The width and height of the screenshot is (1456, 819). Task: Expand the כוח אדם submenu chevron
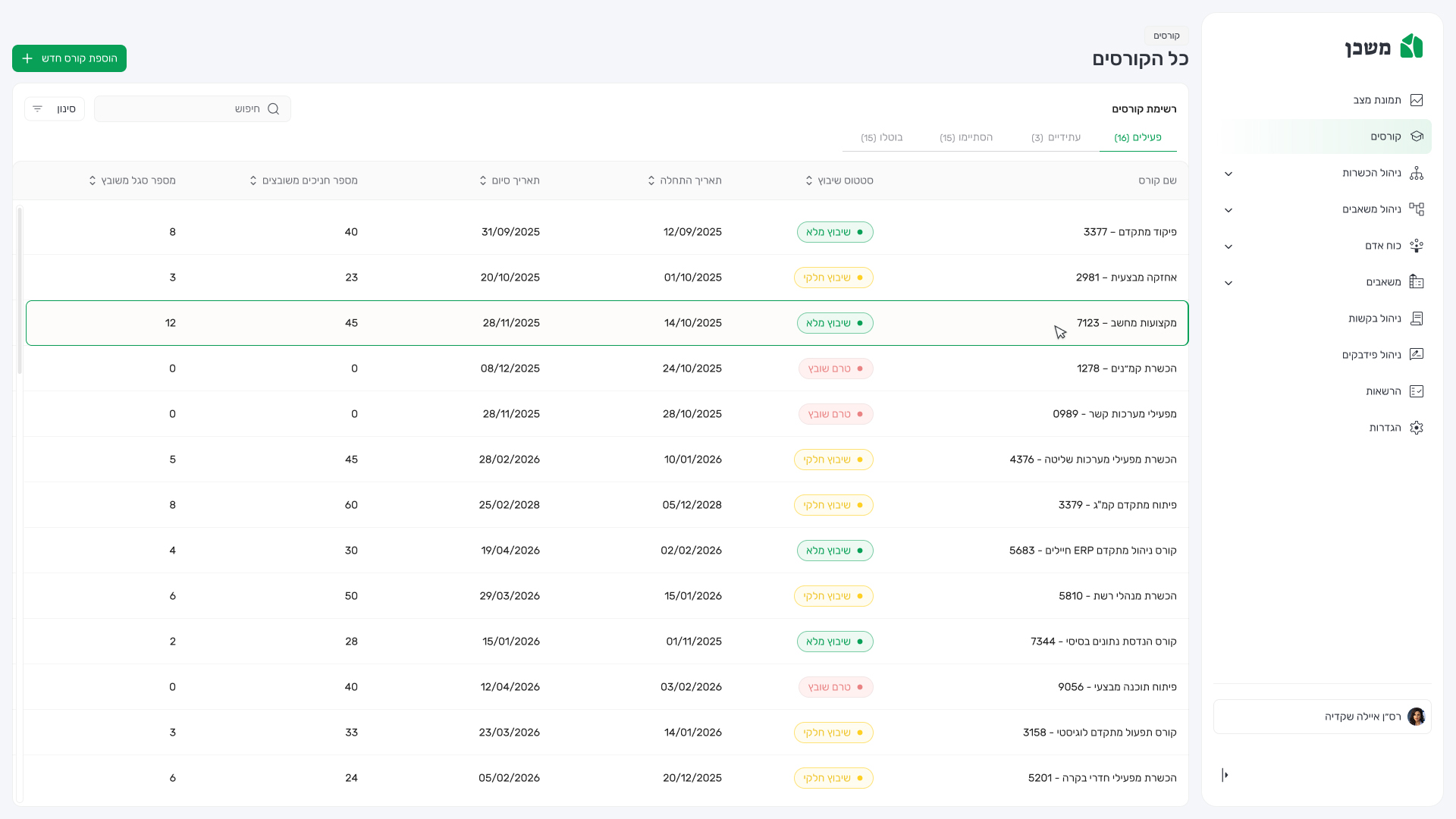(1228, 246)
